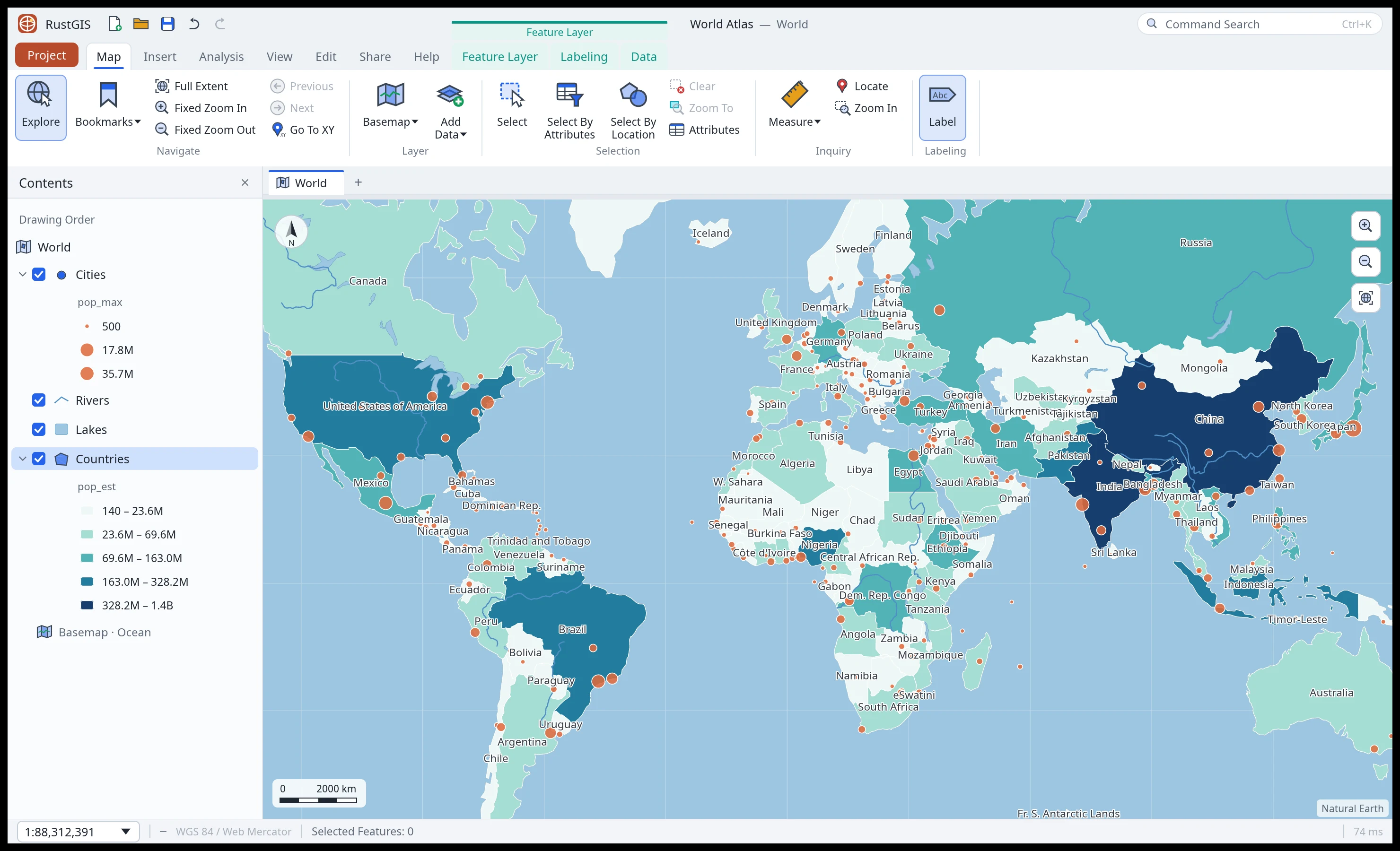Click the new project icon
The height and width of the screenshot is (851, 1400).
(x=115, y=24)
